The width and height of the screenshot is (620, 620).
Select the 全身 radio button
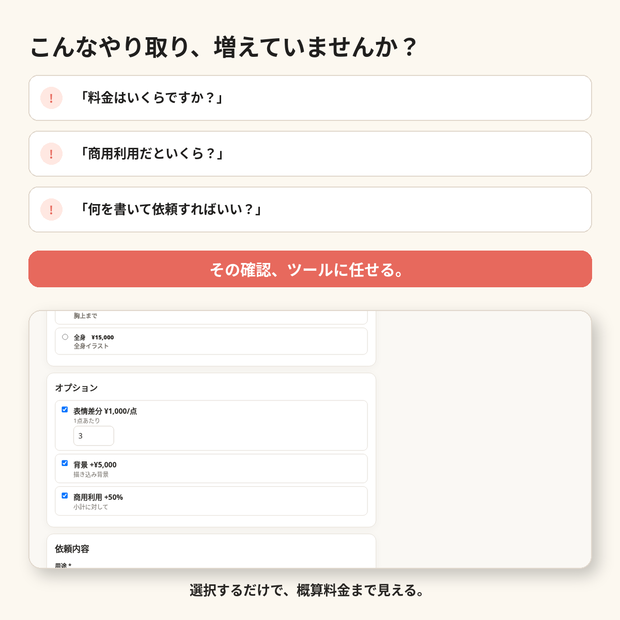[65, 337]
